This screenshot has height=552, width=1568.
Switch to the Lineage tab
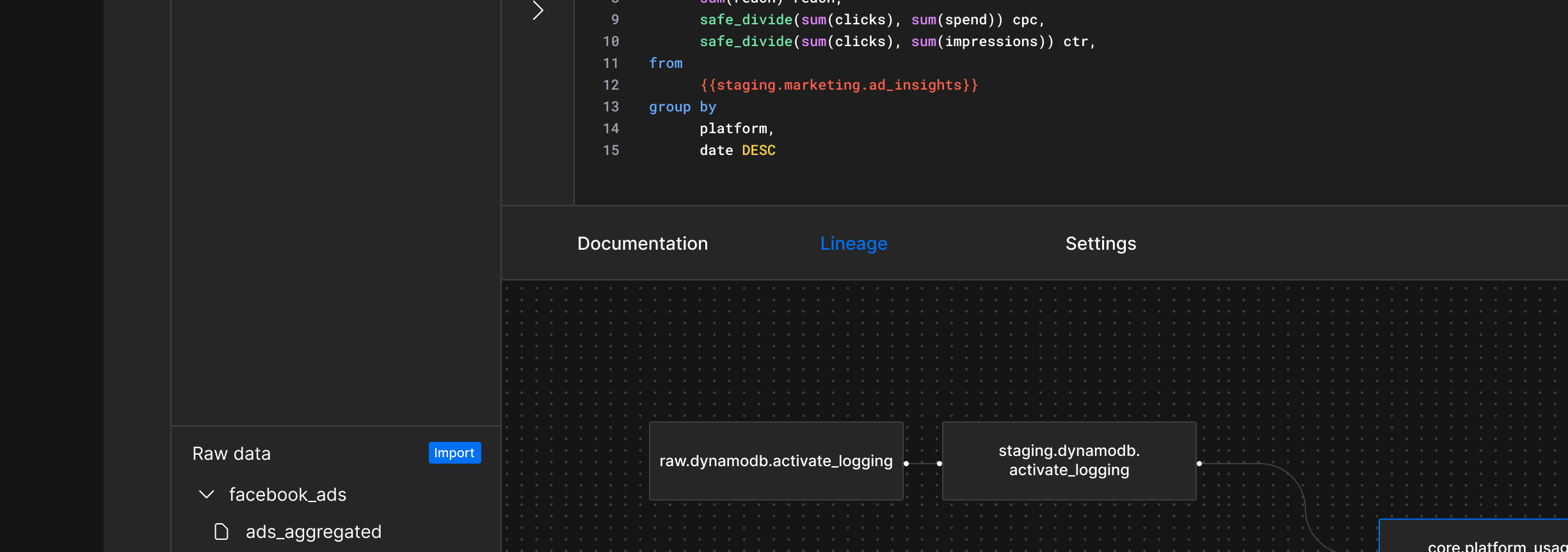(853, 243)
